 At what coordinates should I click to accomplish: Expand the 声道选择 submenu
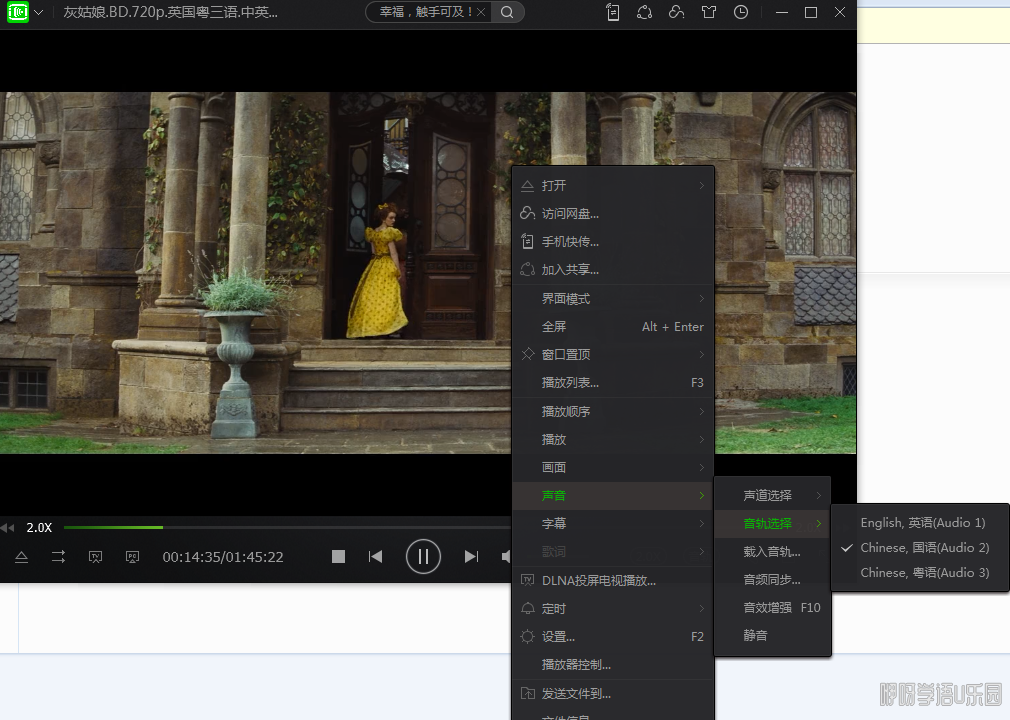tap(772, 495)
